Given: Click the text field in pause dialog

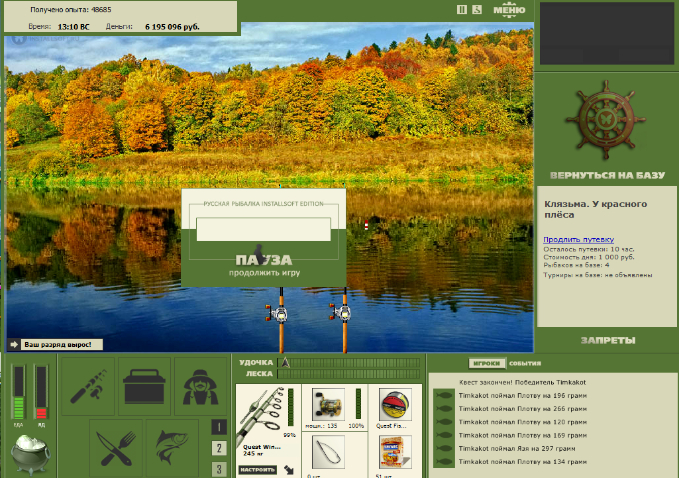Looking at the screenshot, I should [263, 229].
